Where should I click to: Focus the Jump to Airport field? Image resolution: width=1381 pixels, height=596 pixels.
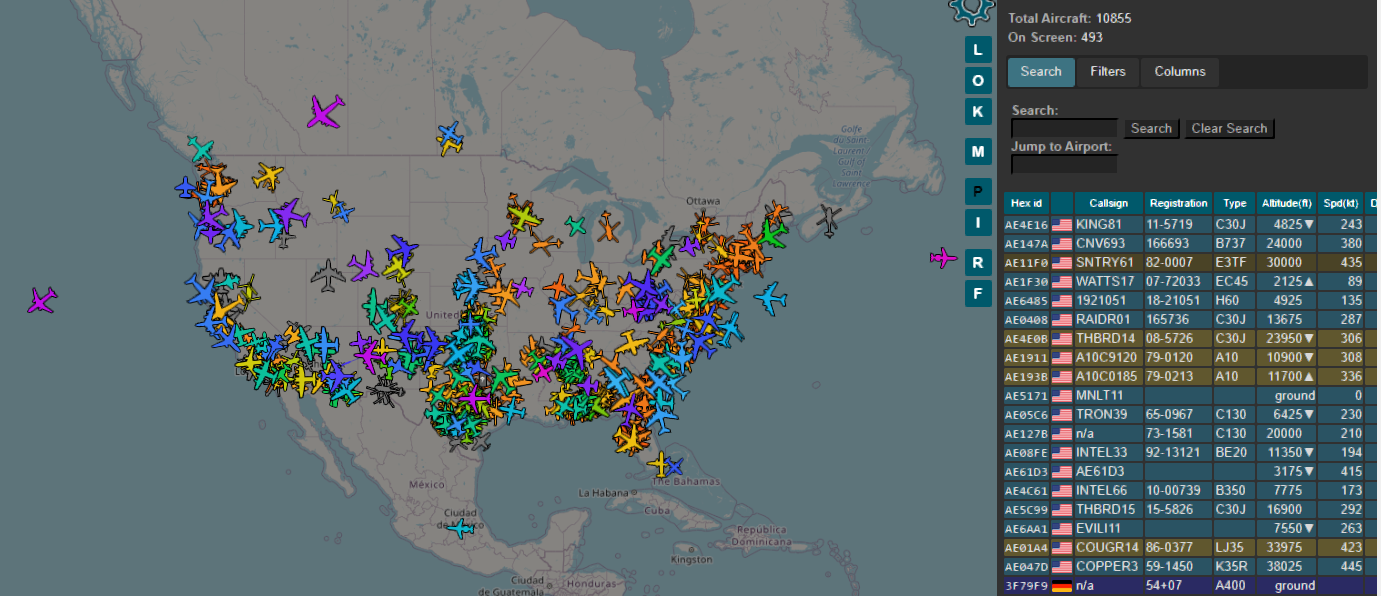[x=1064, y=164]
